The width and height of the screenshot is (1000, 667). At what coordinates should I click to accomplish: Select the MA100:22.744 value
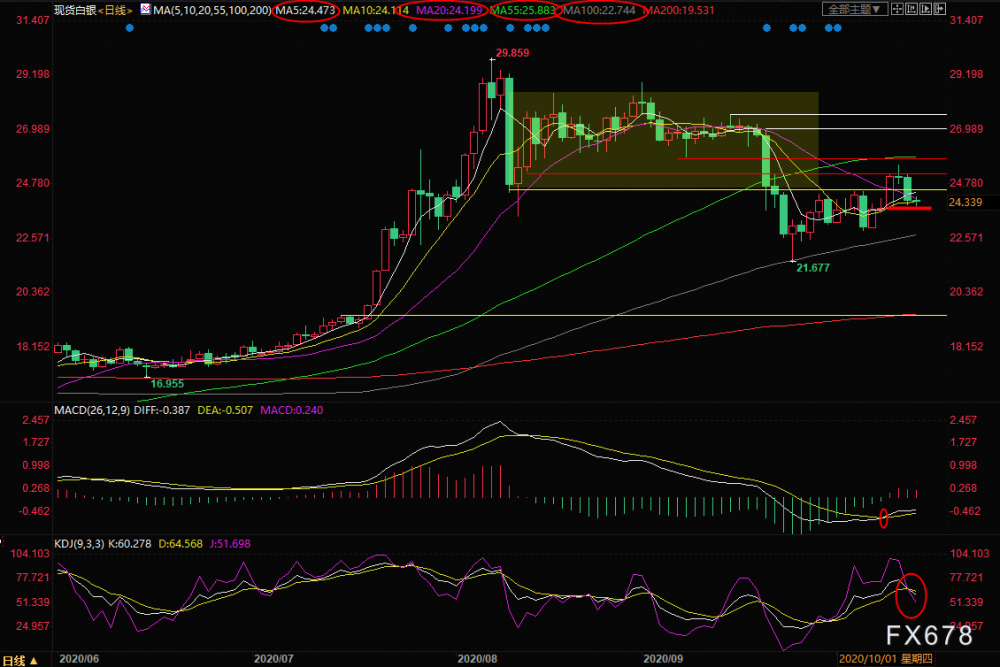(599, 10)
